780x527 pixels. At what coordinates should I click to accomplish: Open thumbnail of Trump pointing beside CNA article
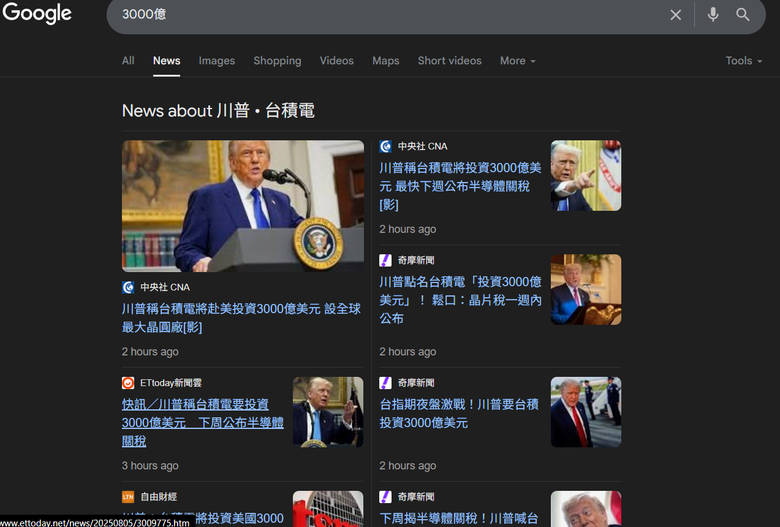(586, 176)
